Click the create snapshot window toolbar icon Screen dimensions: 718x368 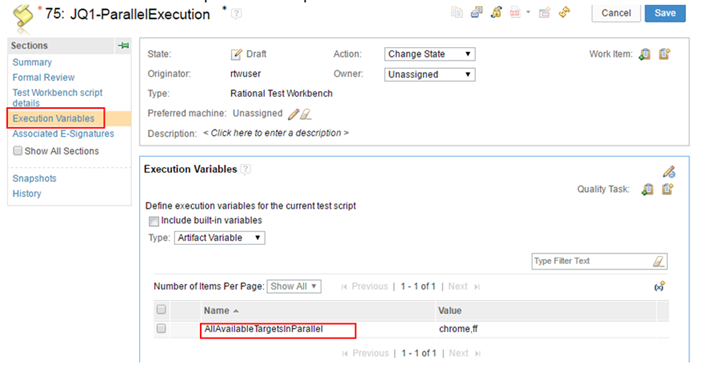pos(544,13)
